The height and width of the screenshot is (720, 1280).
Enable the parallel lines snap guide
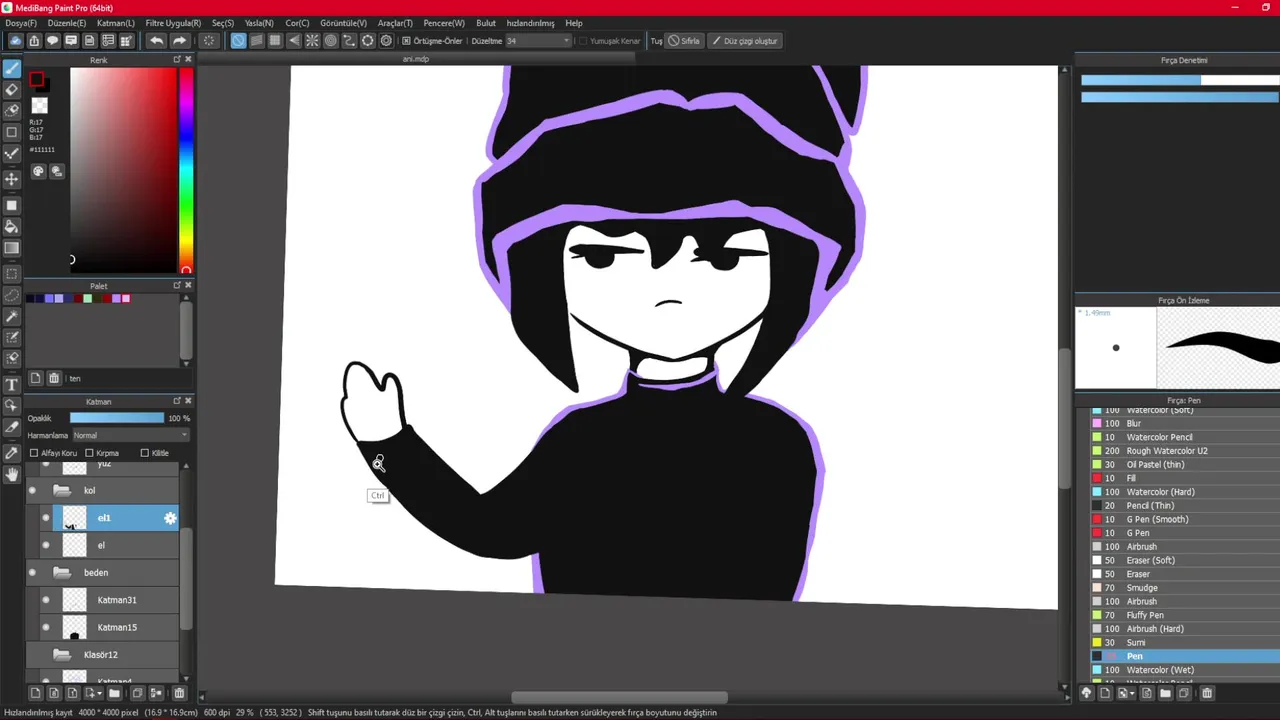(x=256, y=41)
